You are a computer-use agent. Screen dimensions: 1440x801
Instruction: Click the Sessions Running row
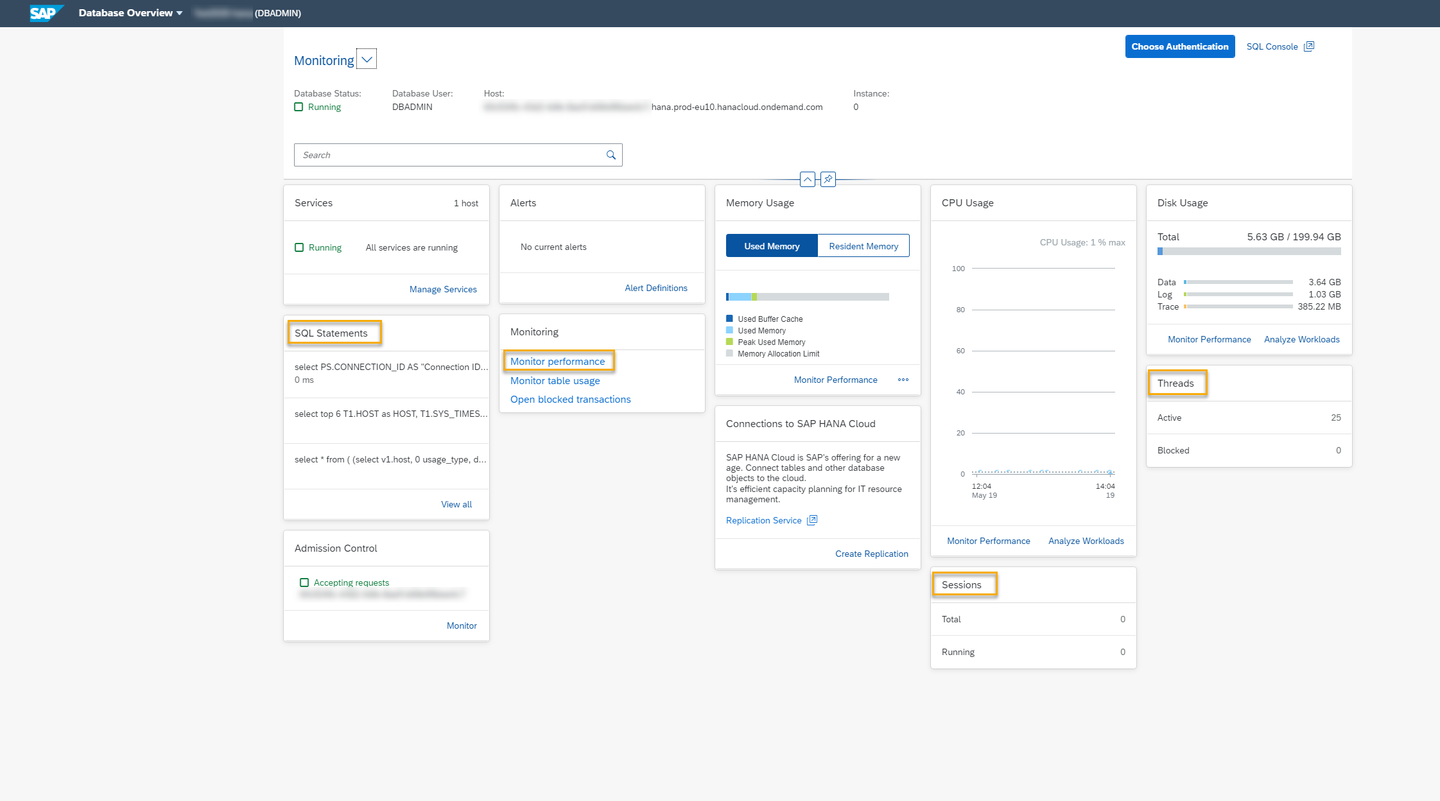(x=1033, y=652)
